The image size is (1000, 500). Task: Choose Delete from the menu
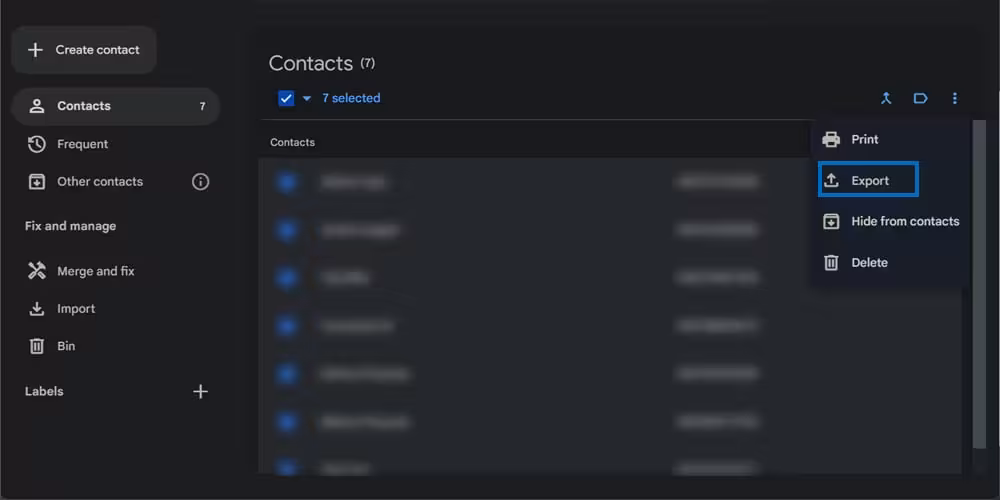click(868, 263)
